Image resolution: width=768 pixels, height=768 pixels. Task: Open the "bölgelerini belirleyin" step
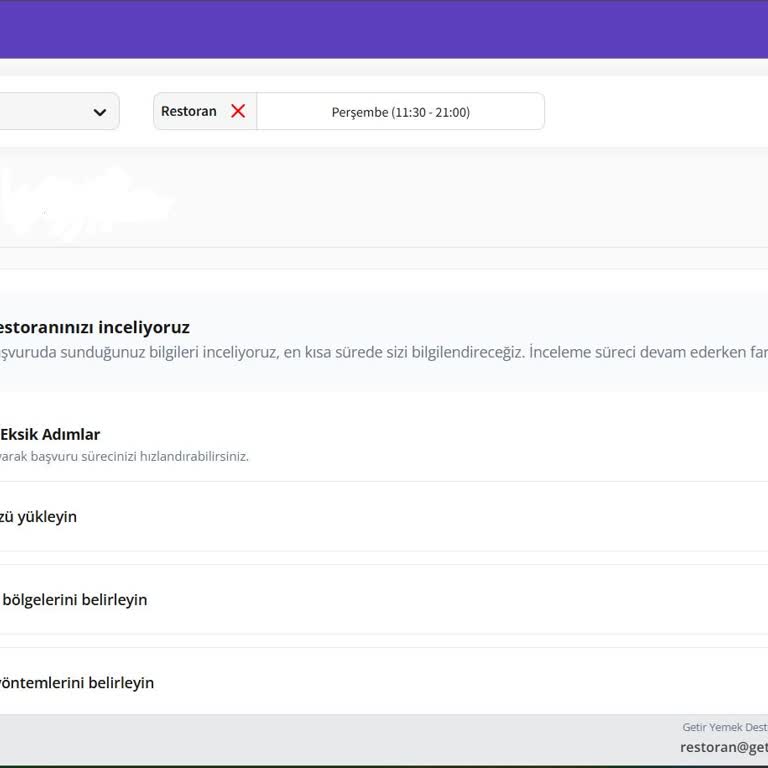74,600
